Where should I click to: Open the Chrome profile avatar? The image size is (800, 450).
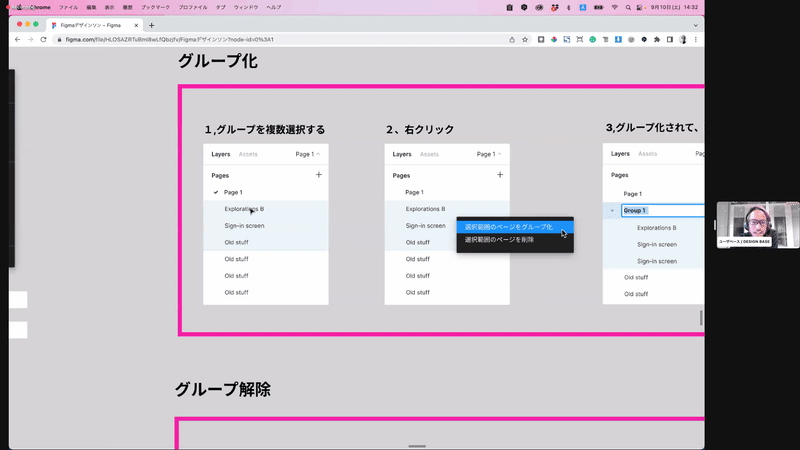coord(683,39)
